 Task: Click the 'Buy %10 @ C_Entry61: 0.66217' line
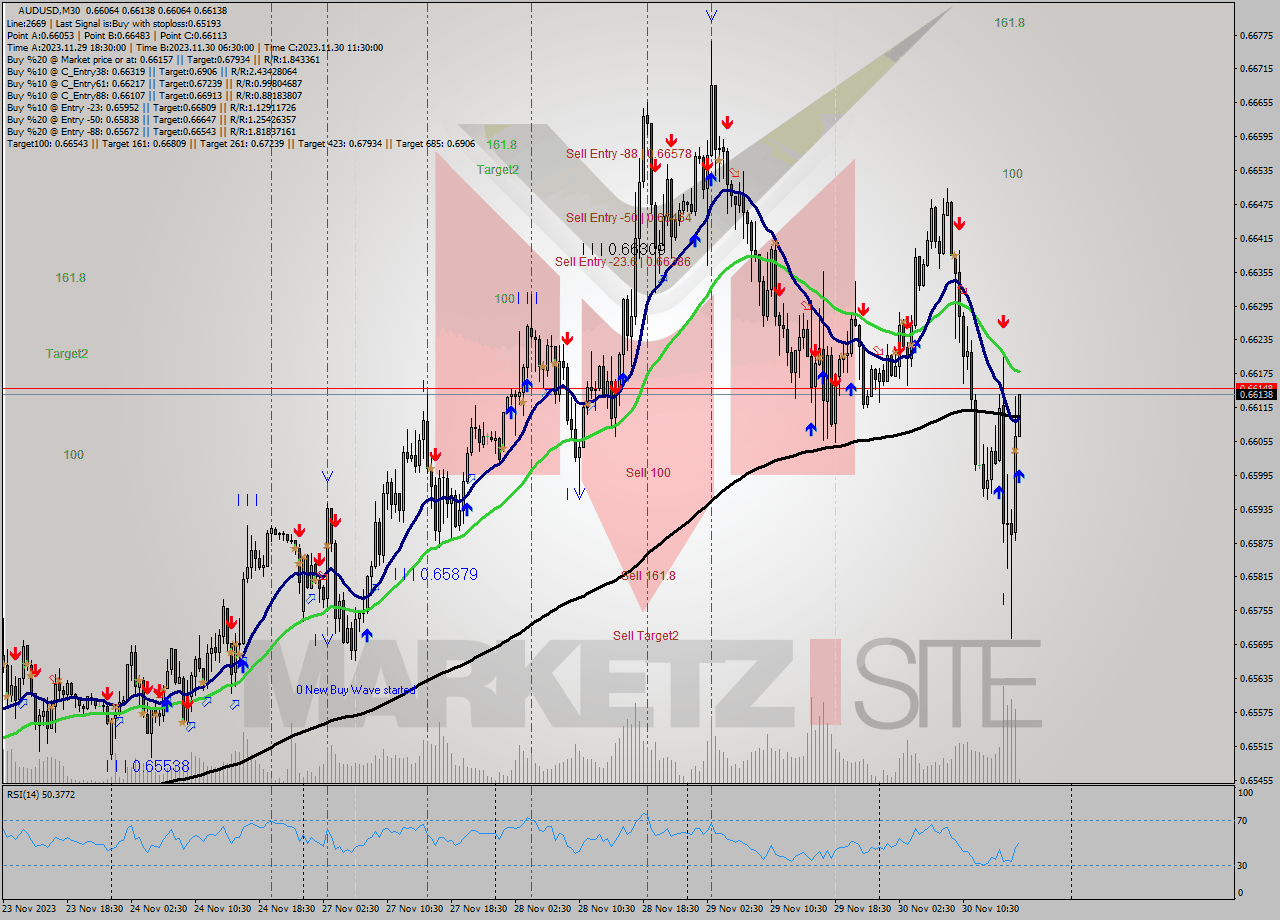click(154, 83)
